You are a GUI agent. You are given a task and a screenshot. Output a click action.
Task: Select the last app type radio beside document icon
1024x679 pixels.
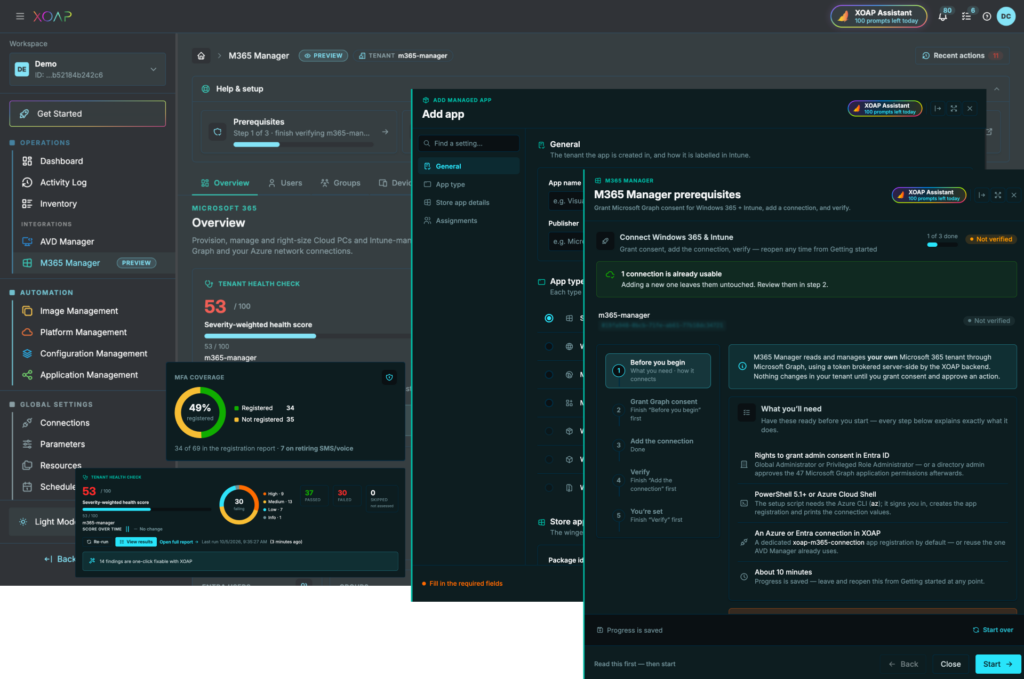549,488
